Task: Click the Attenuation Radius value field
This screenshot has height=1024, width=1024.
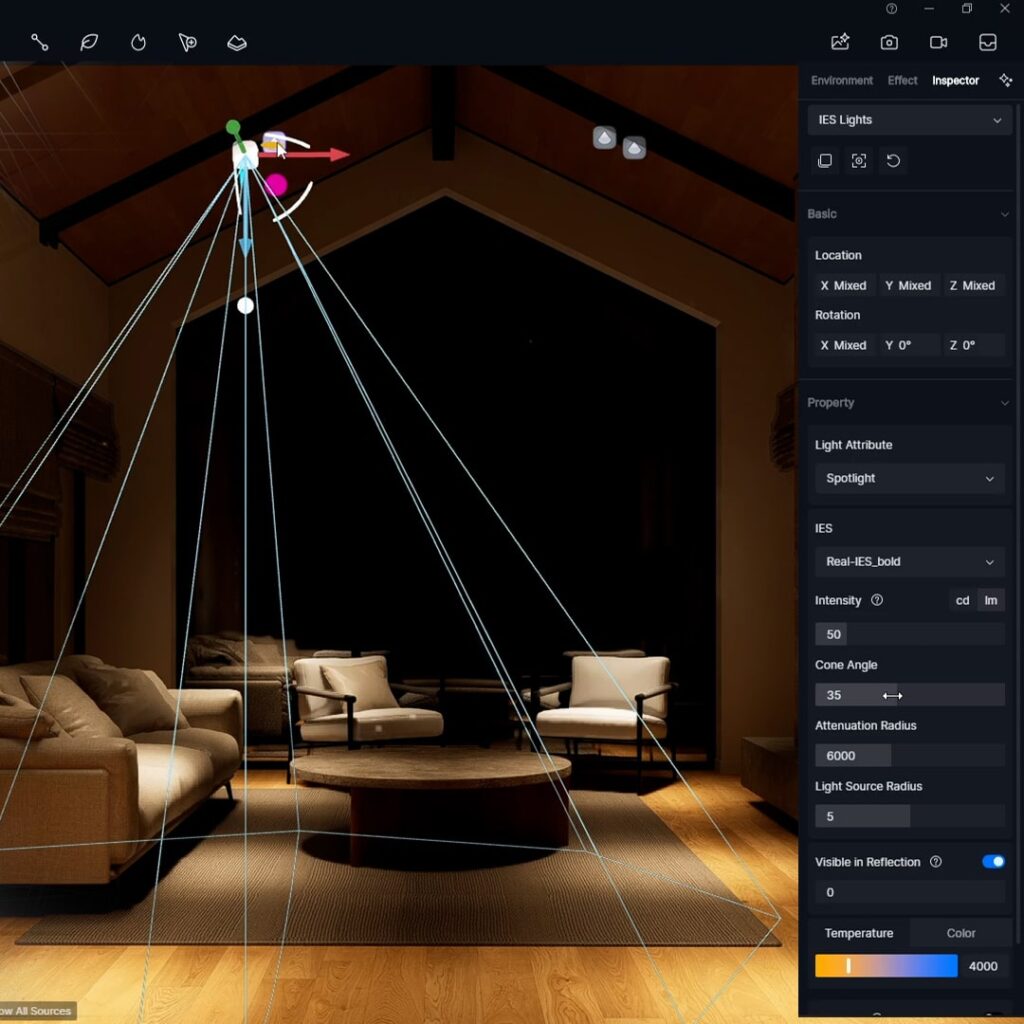Action: 909,756
